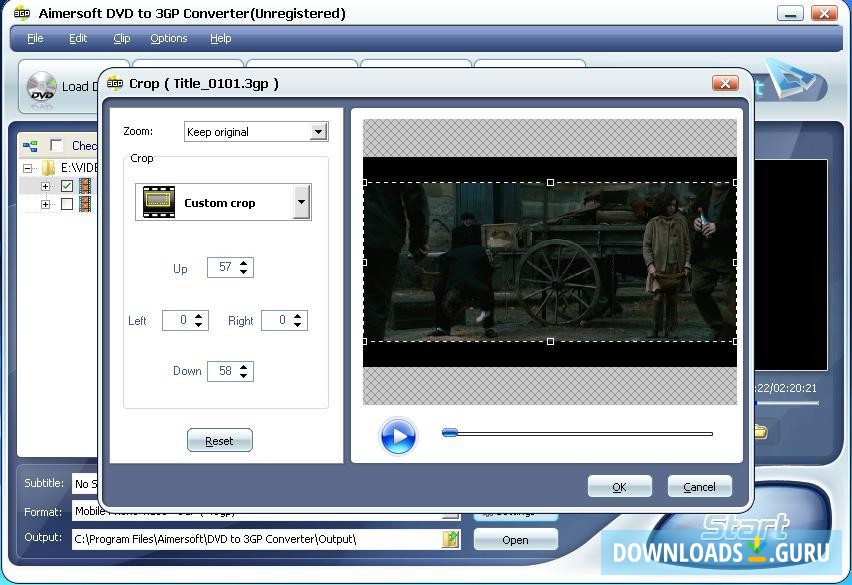Click the bottom-left crop corner handle
This screenshot has width=852, height=585.
click(365, 341)
